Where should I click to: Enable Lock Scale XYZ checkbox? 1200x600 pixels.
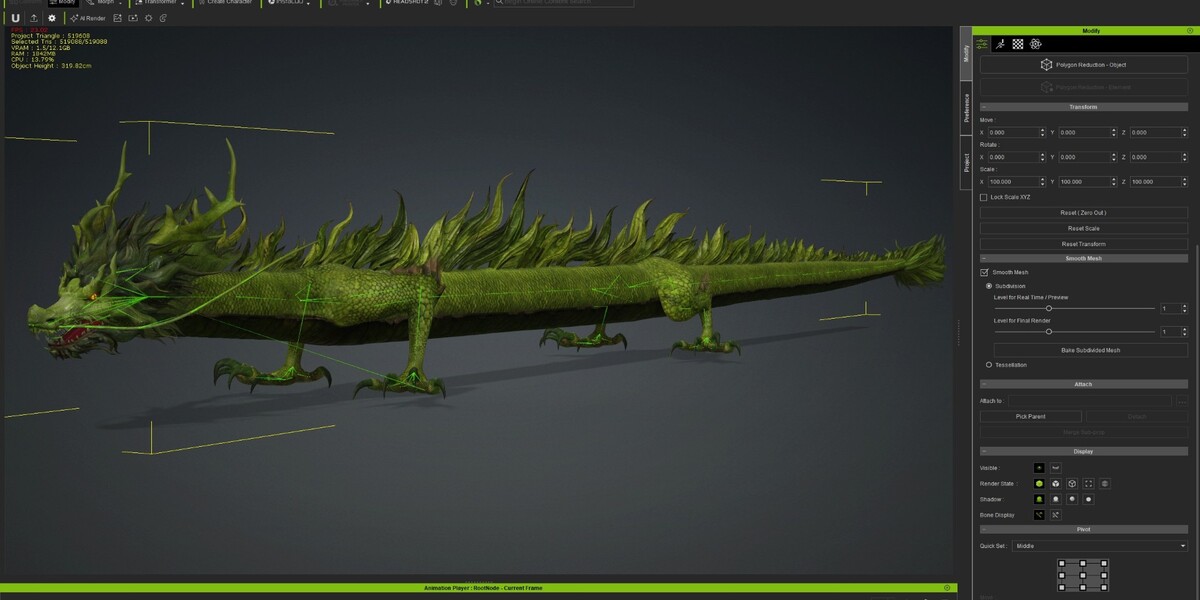984,197
